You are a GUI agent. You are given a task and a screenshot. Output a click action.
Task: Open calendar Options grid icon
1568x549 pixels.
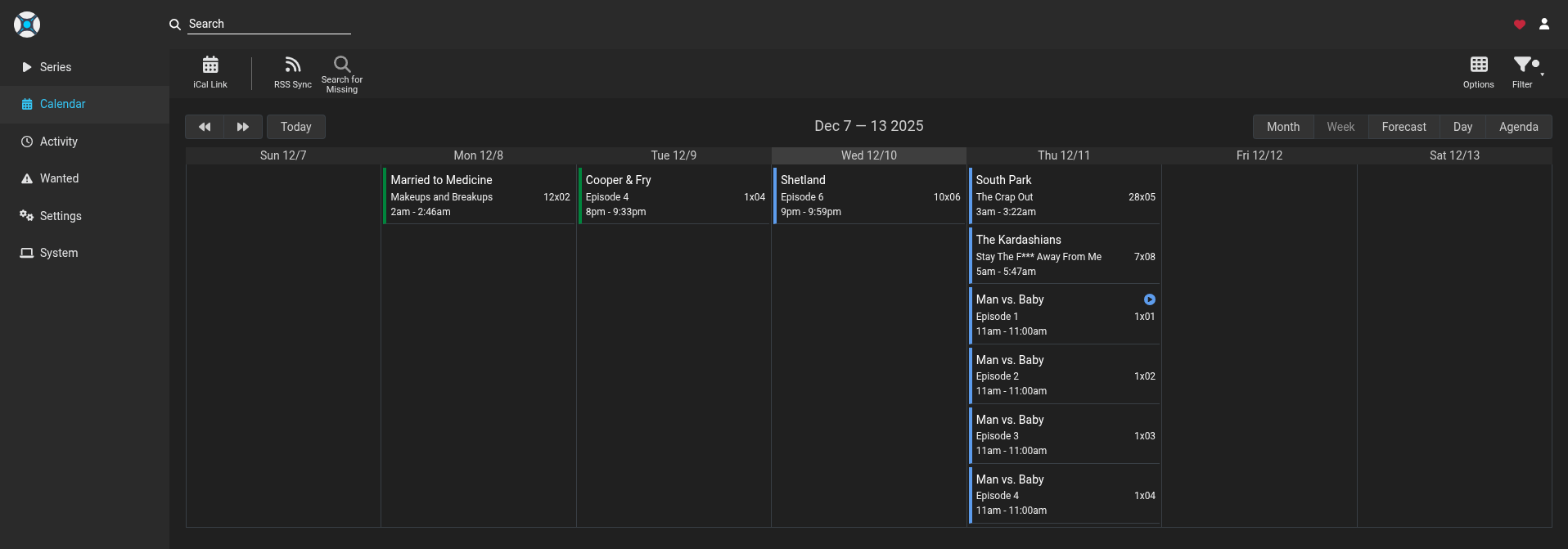(x=1478, y=65)
